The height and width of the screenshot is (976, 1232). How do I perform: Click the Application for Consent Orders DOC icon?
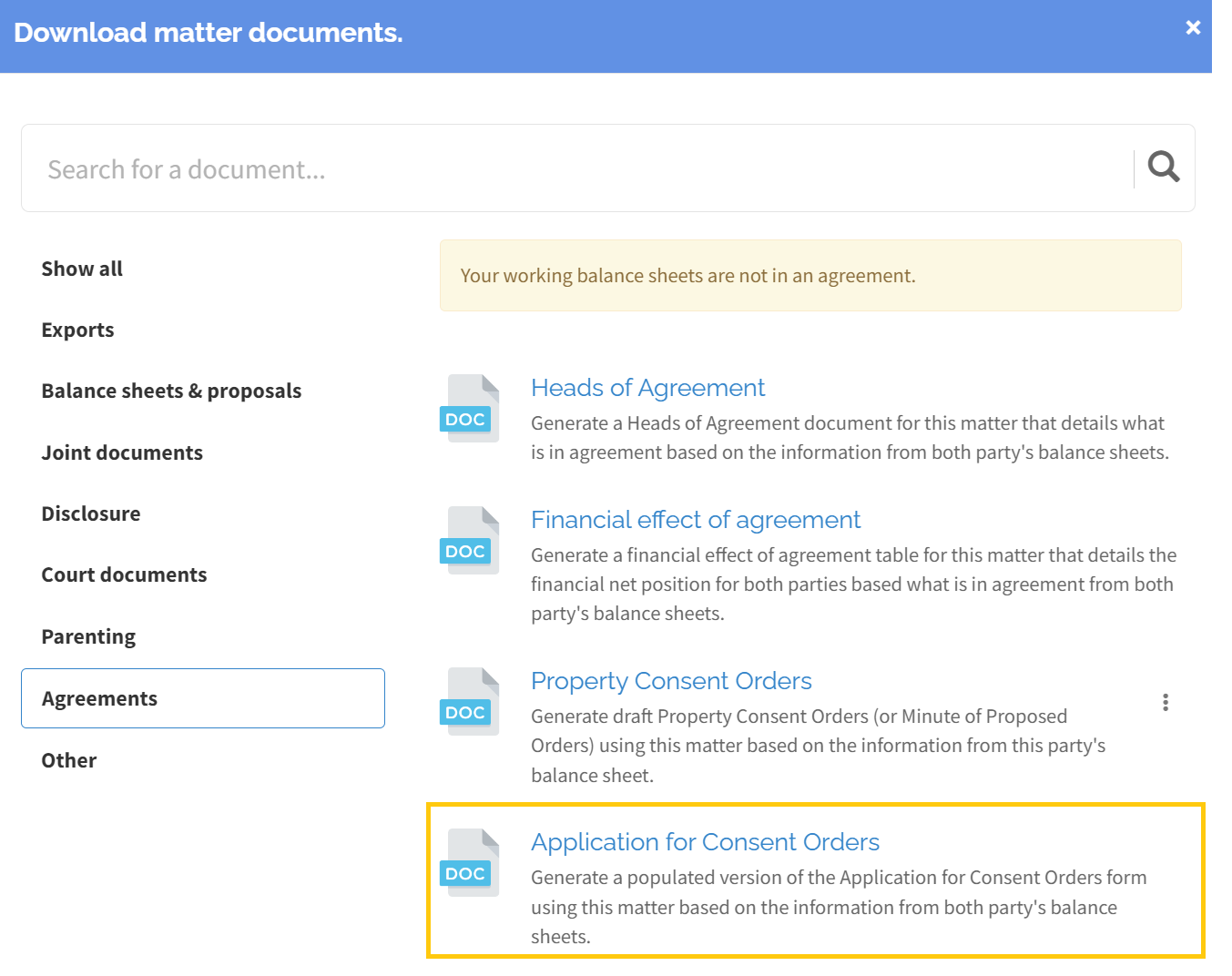(x=470, y=863)
